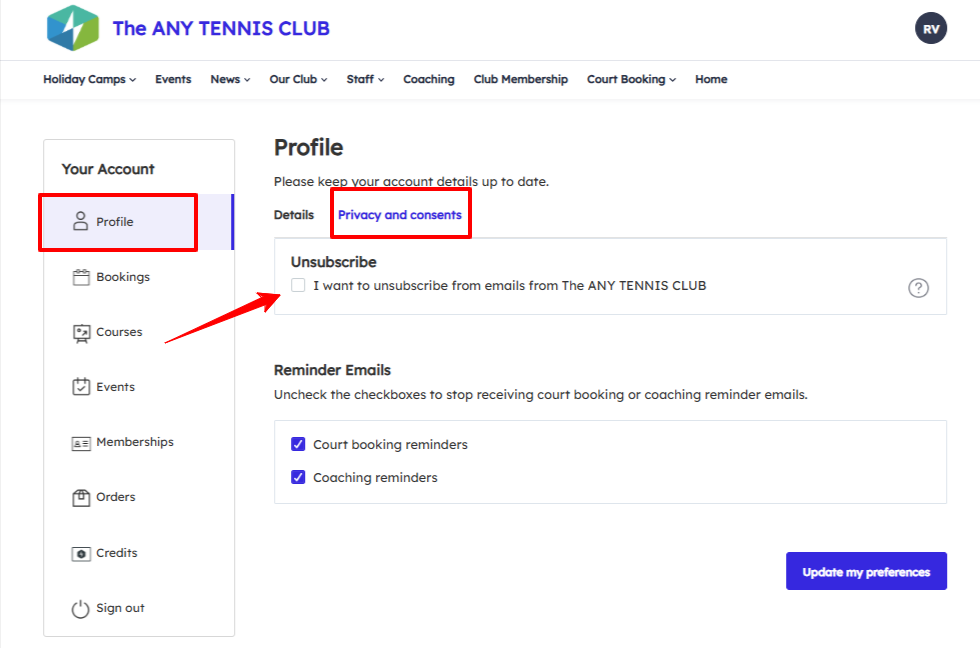This screenshot has width=980, height=648.
Task: Uncheck Court booking reminders checkbox
Action: (x=298, y=444)
